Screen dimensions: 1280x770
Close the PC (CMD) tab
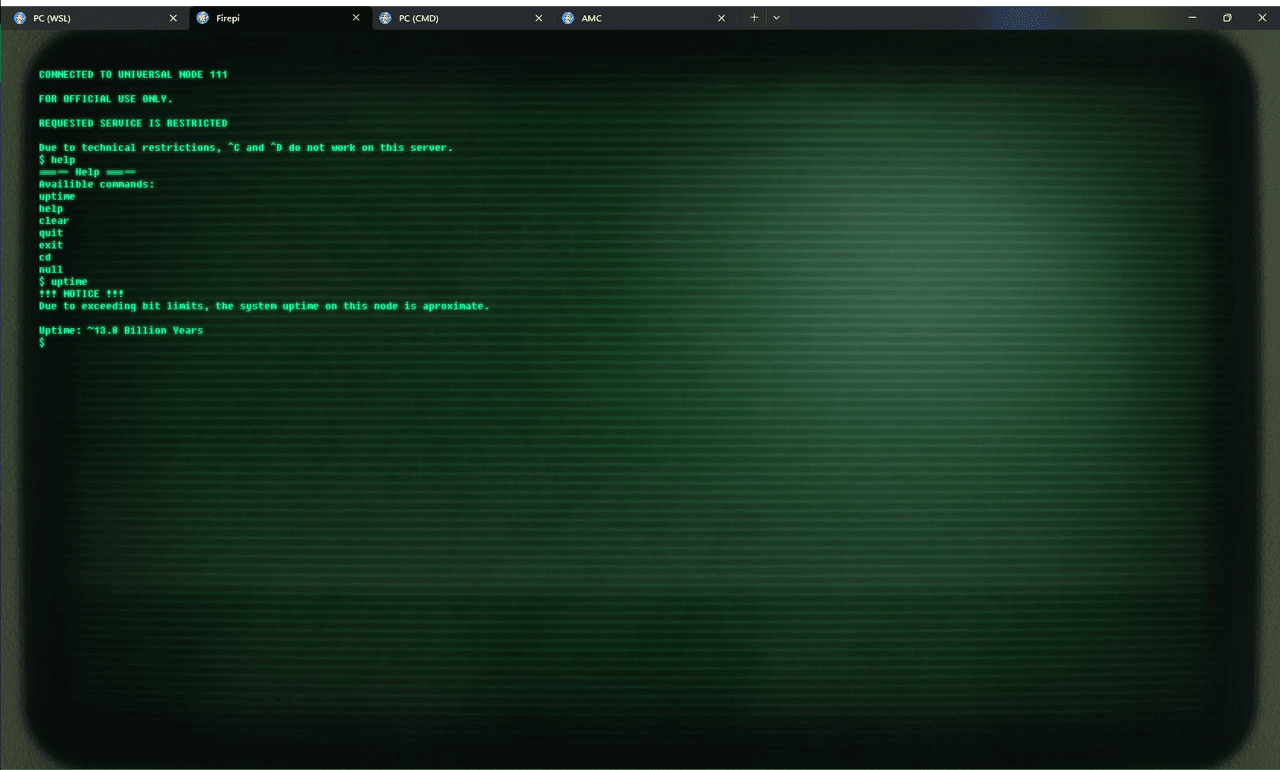(x=539, y=18)
